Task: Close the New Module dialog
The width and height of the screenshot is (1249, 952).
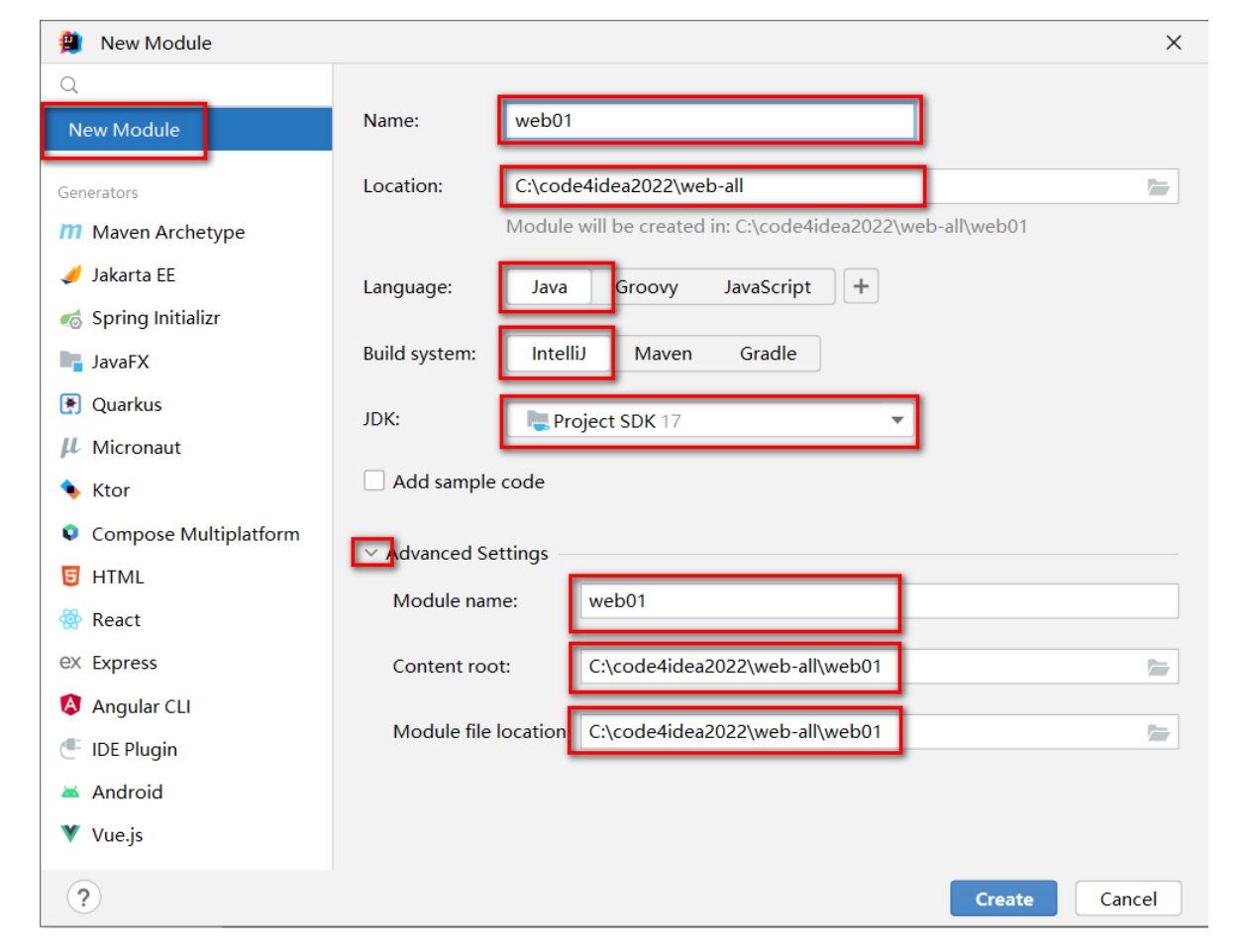Action: click(x=1174, y=43)
